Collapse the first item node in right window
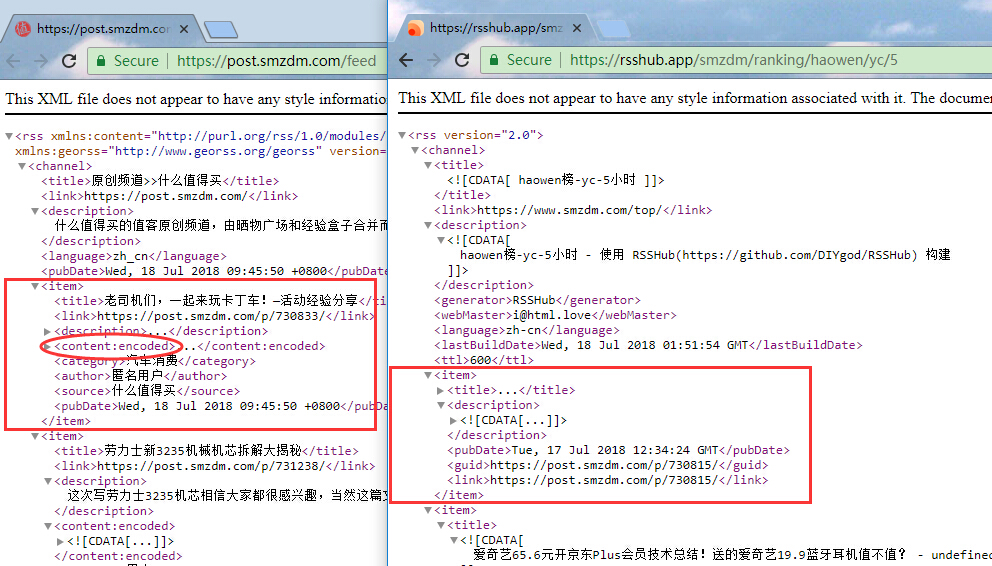Image resolution: width=992 pixels, height=566 pixels. point(428,376)
